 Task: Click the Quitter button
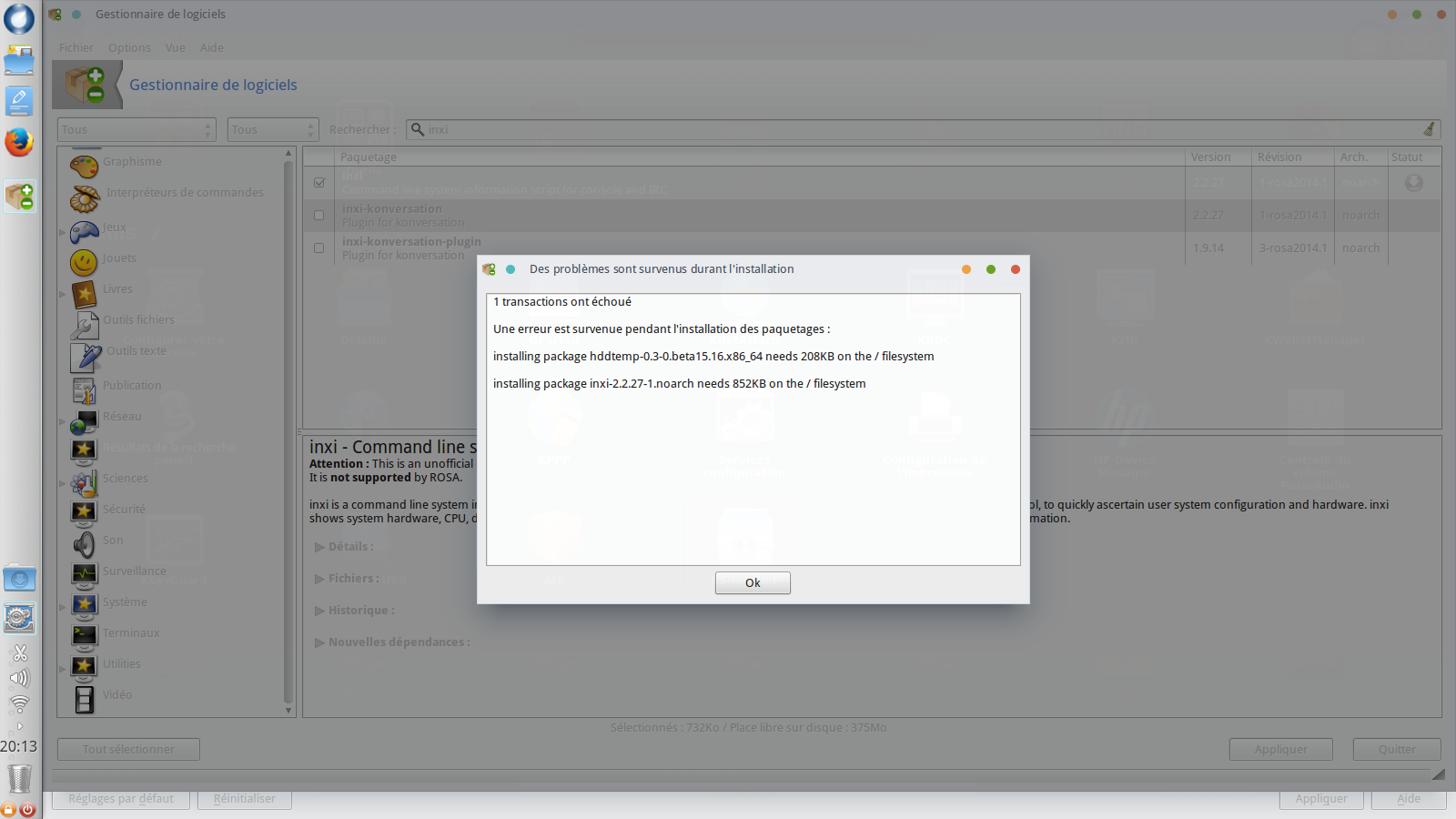pos(1397,750)
